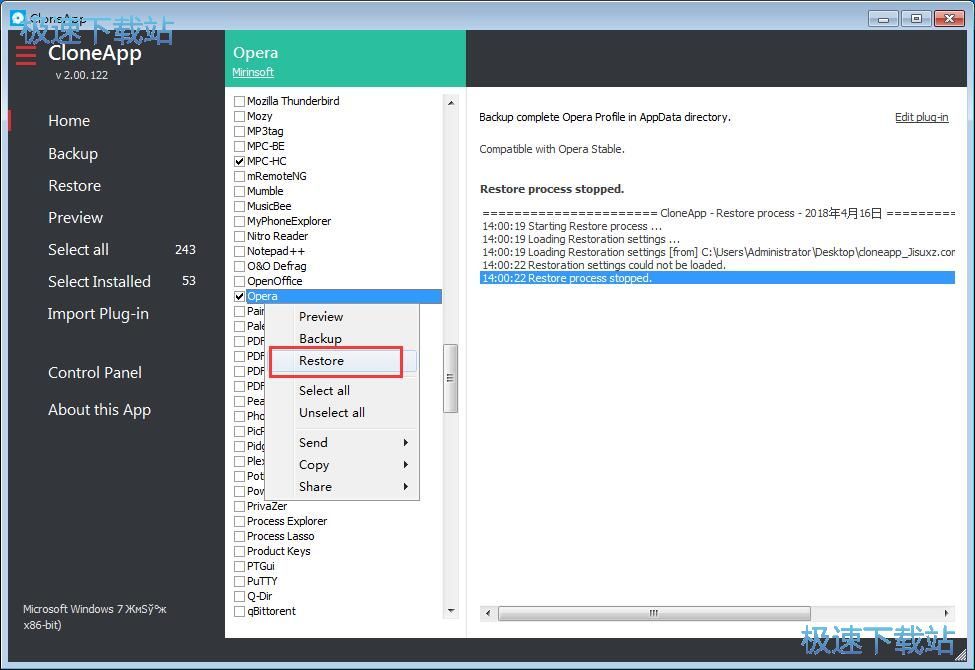
Task: Open Preview from the left sidebar
Action: point(75,218)
